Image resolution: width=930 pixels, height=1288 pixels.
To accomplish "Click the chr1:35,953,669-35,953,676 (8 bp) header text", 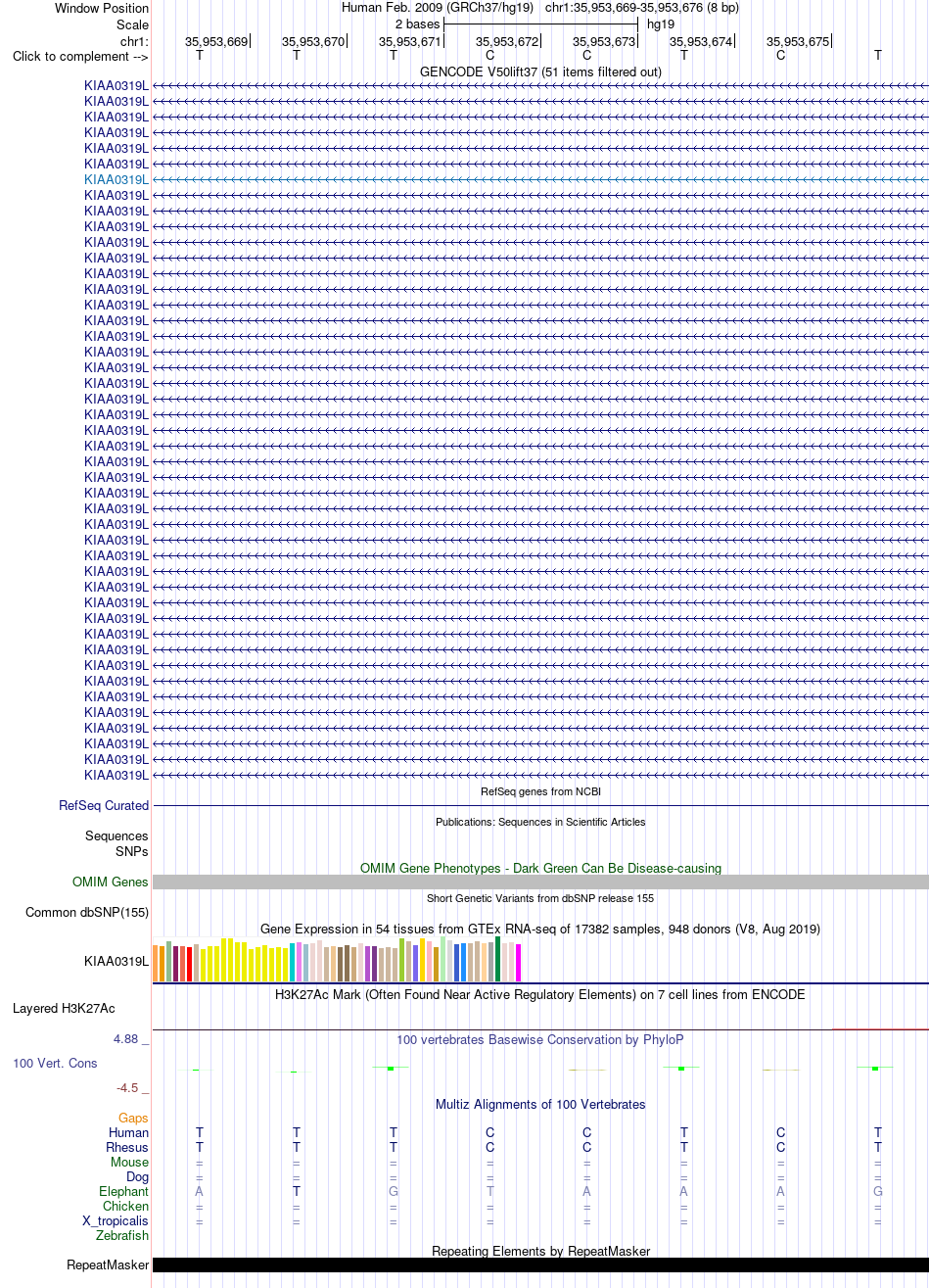I will point(642,7).
